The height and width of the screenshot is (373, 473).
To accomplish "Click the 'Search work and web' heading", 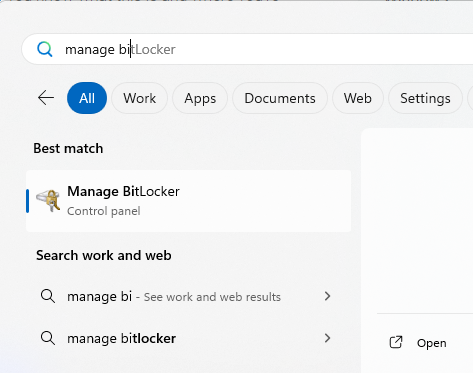I will 104,255.
